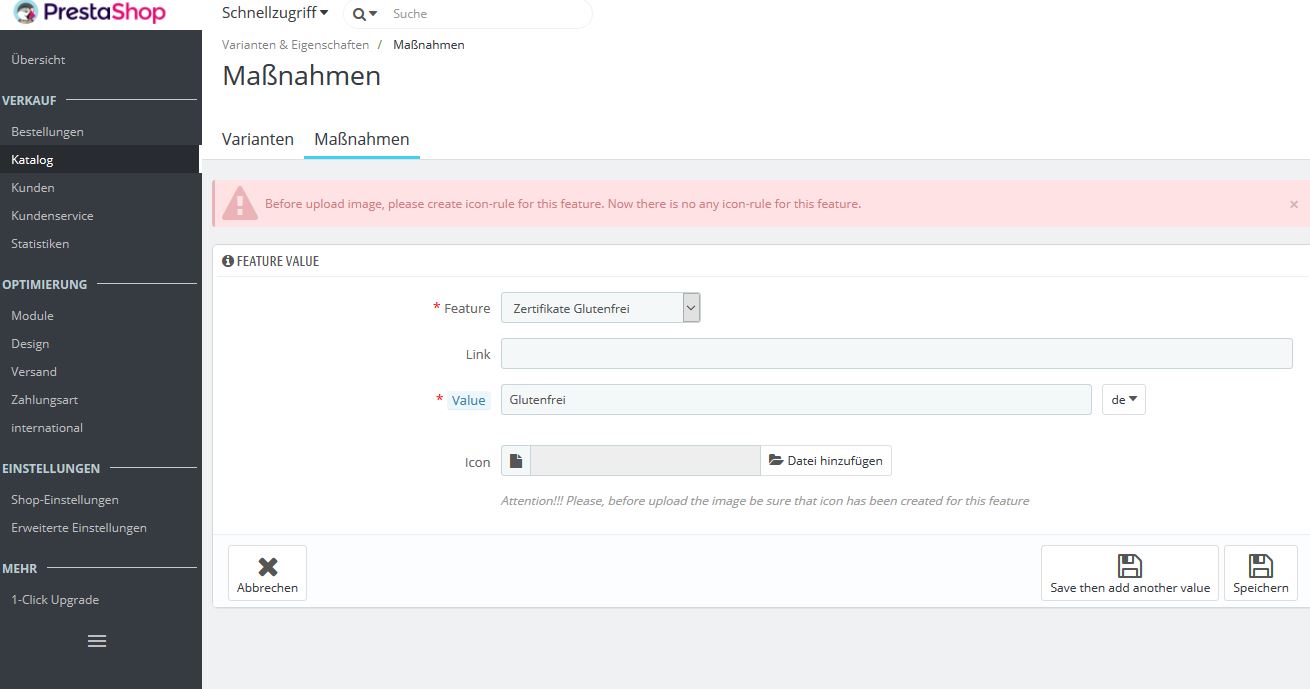Click the search magnifier icon
The width and height of the screenshot is (1310, 689).
359,14
